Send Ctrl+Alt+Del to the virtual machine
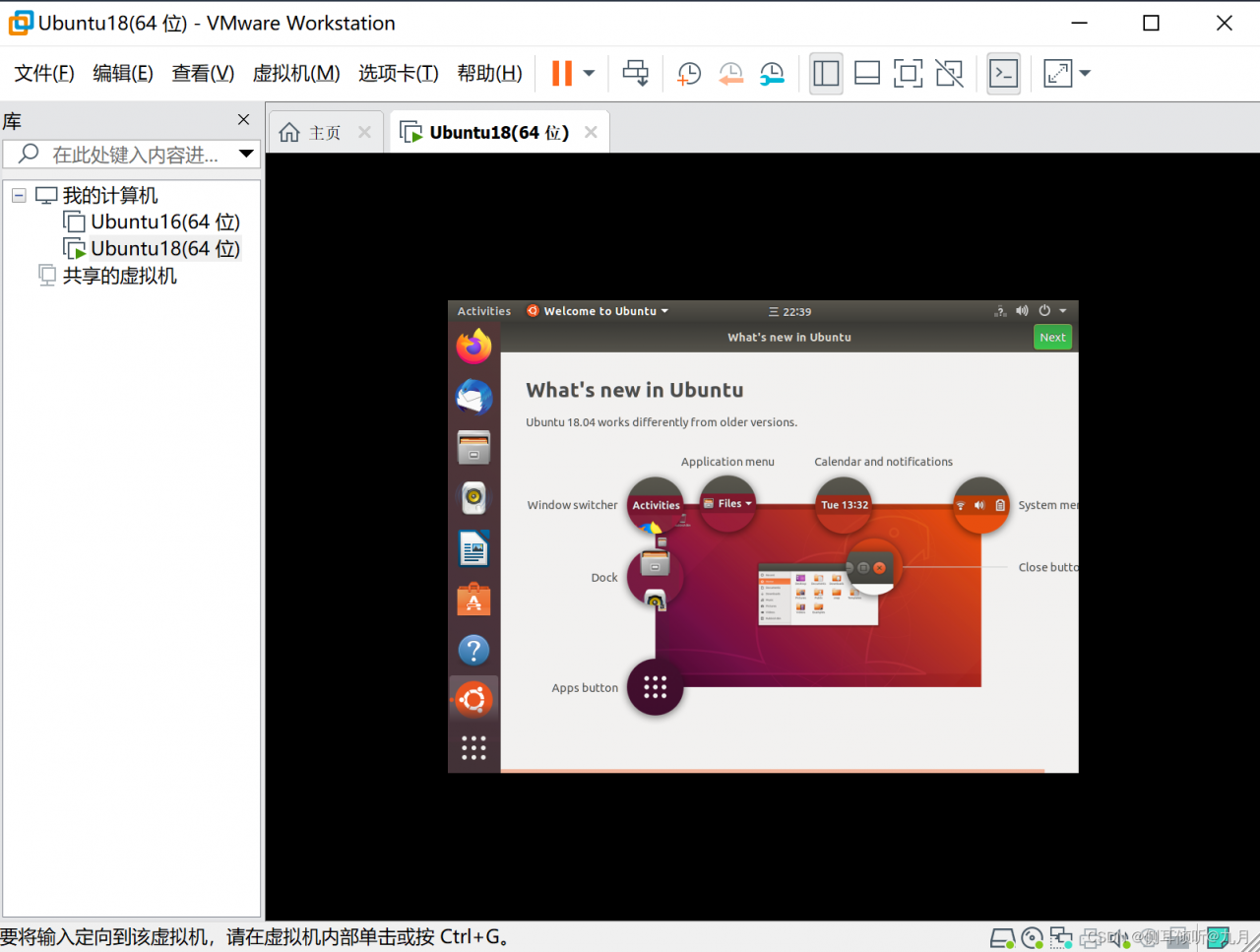This screenshot has height=952, width=1260. (x=636, y=73)
